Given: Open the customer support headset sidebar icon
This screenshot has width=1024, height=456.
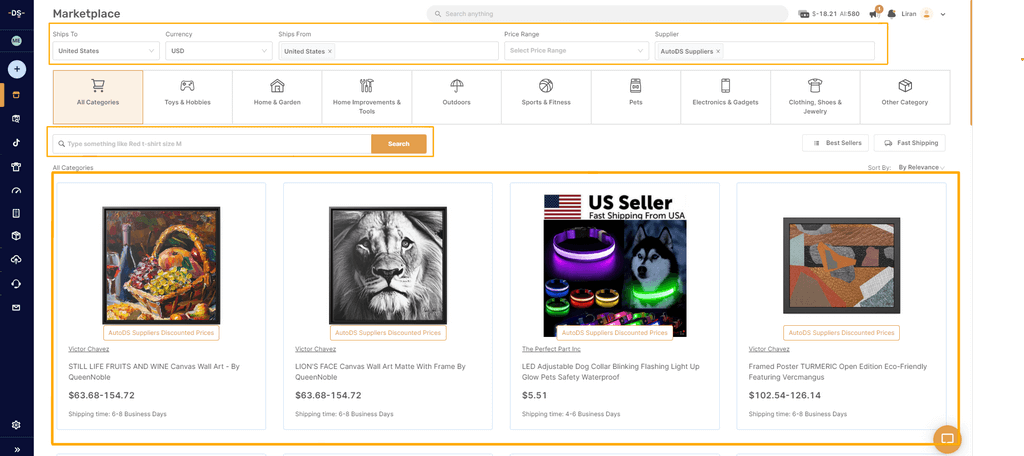Looking at the screenshot, I should (16, 284).
